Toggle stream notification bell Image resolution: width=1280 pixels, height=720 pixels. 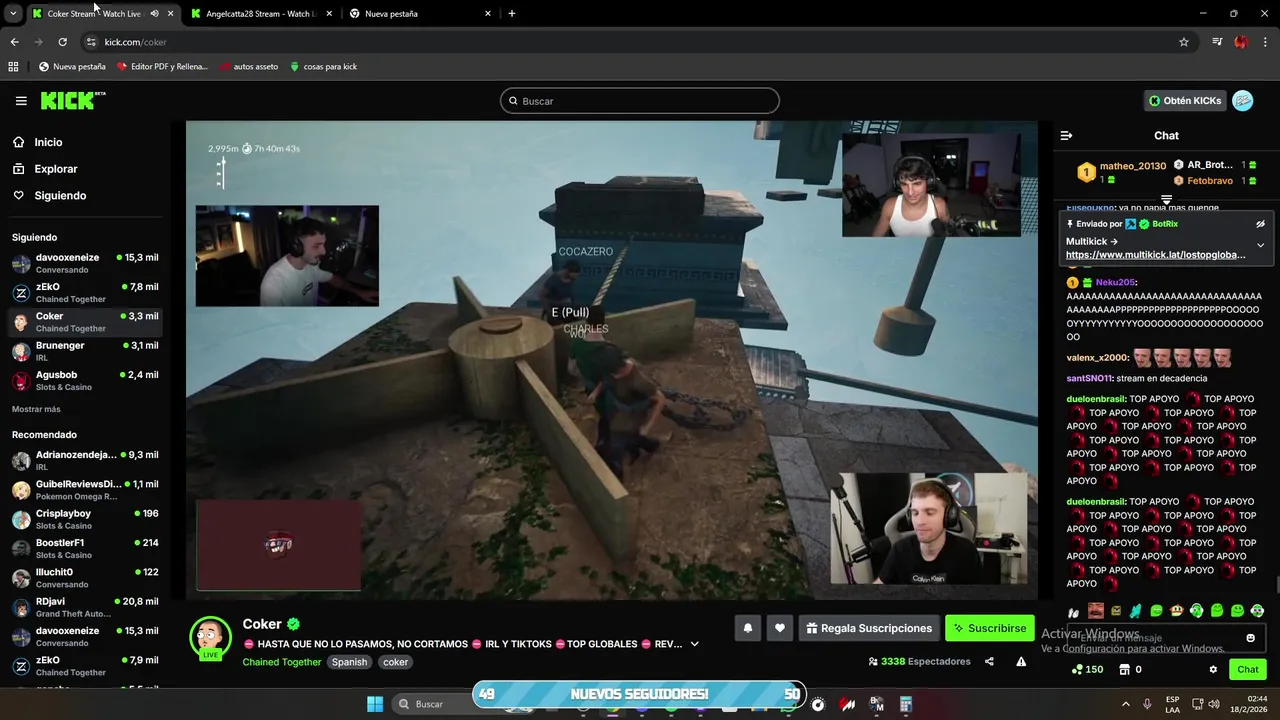click(x=747, y=628)
